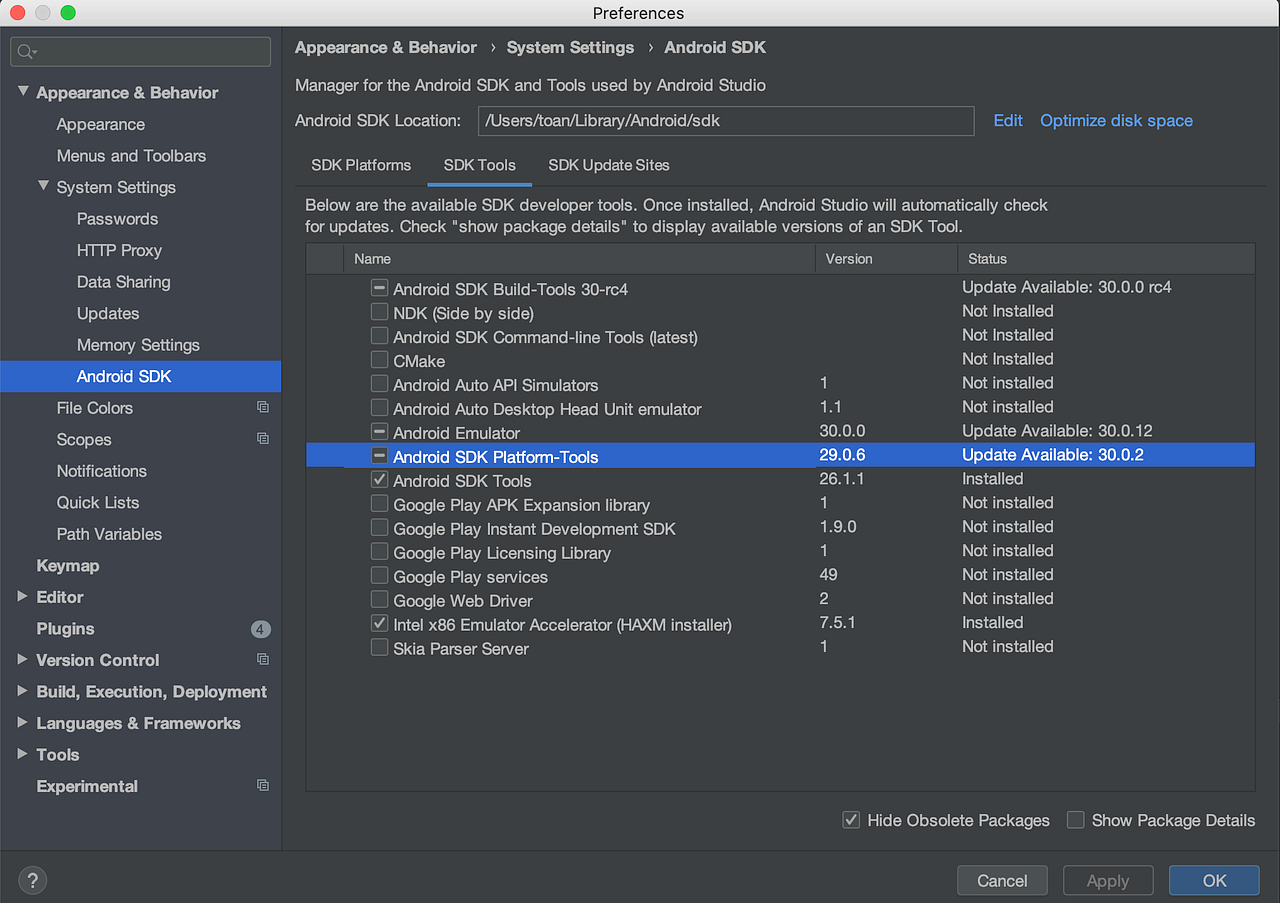Open Notifications settings
The image size is (1280, 903).
click(101, 471)
